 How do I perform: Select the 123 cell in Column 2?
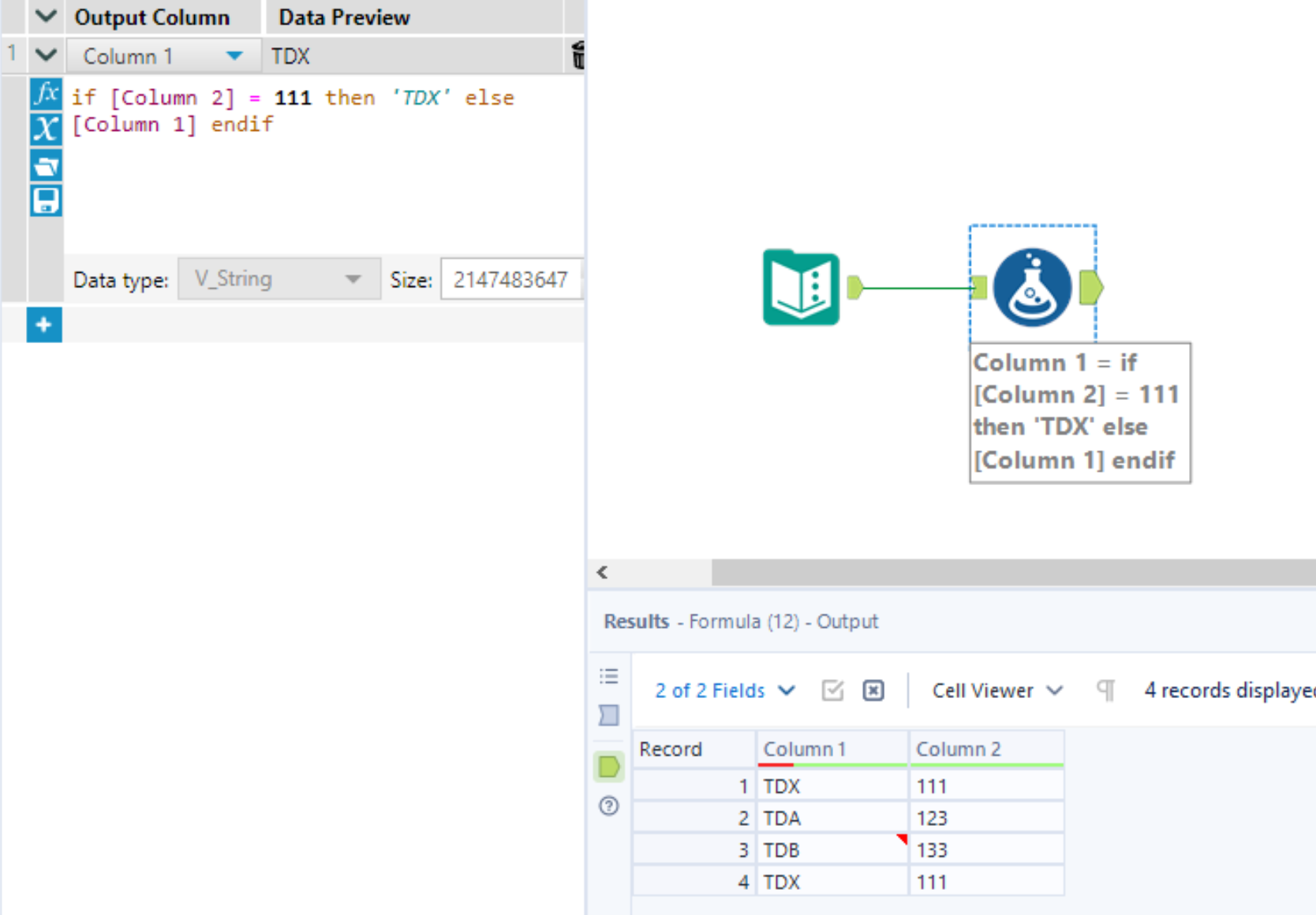pyautogui.click(x=986, y=818)
